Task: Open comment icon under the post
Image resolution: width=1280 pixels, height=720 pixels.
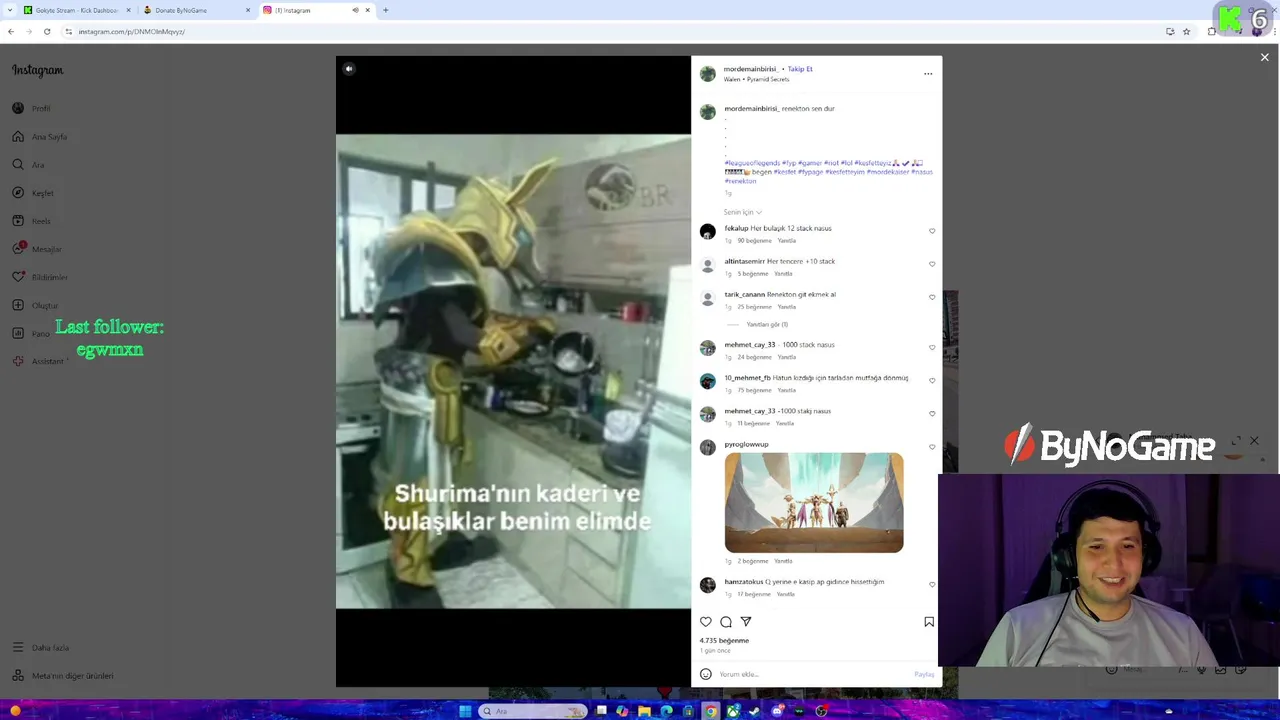Action: tap(726, 622)
